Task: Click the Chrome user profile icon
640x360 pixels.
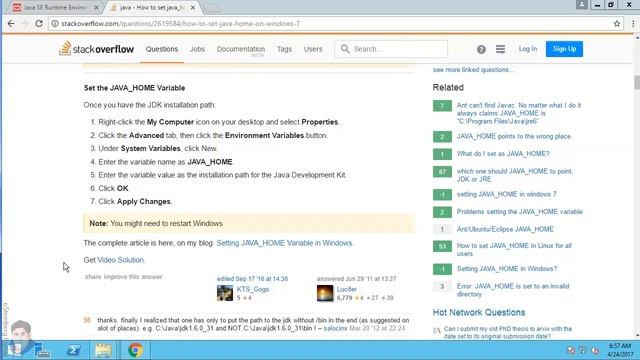Action: tap(582, 4)
